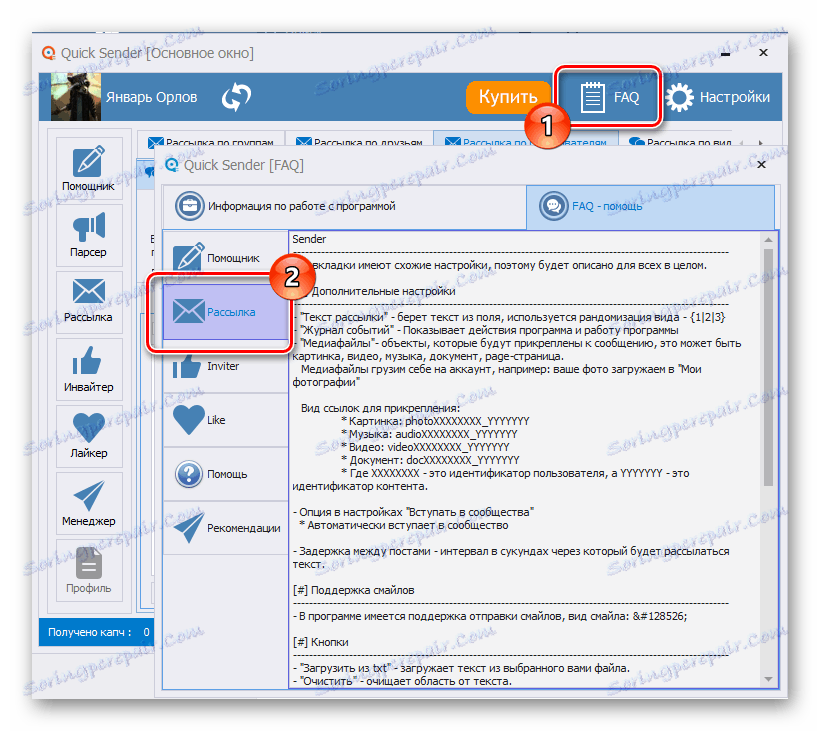
Task: Select the FAQ - помощь tab
Action: click(650, 207)
